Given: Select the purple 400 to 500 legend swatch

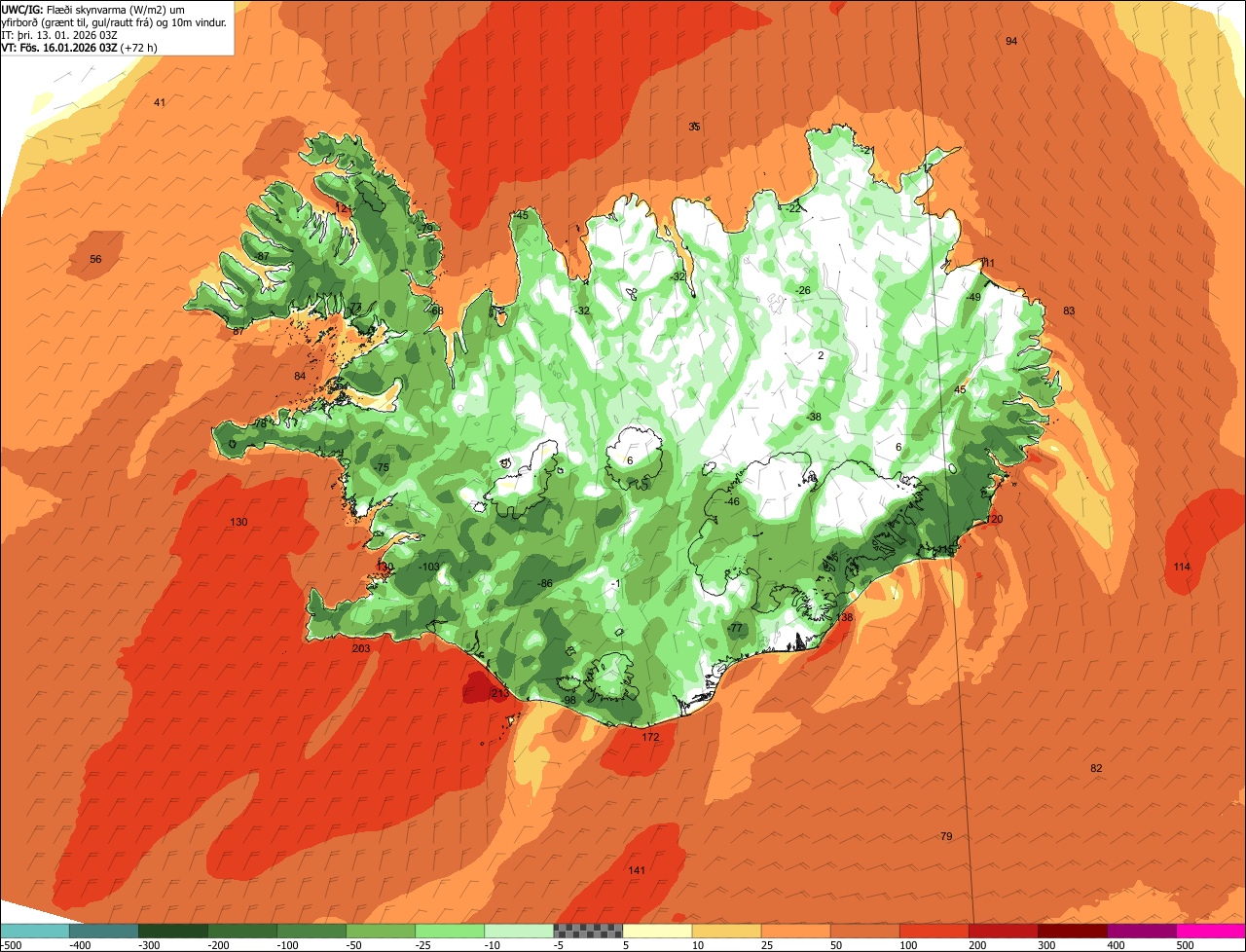Looking at the screenshot, I should 1141,931.
